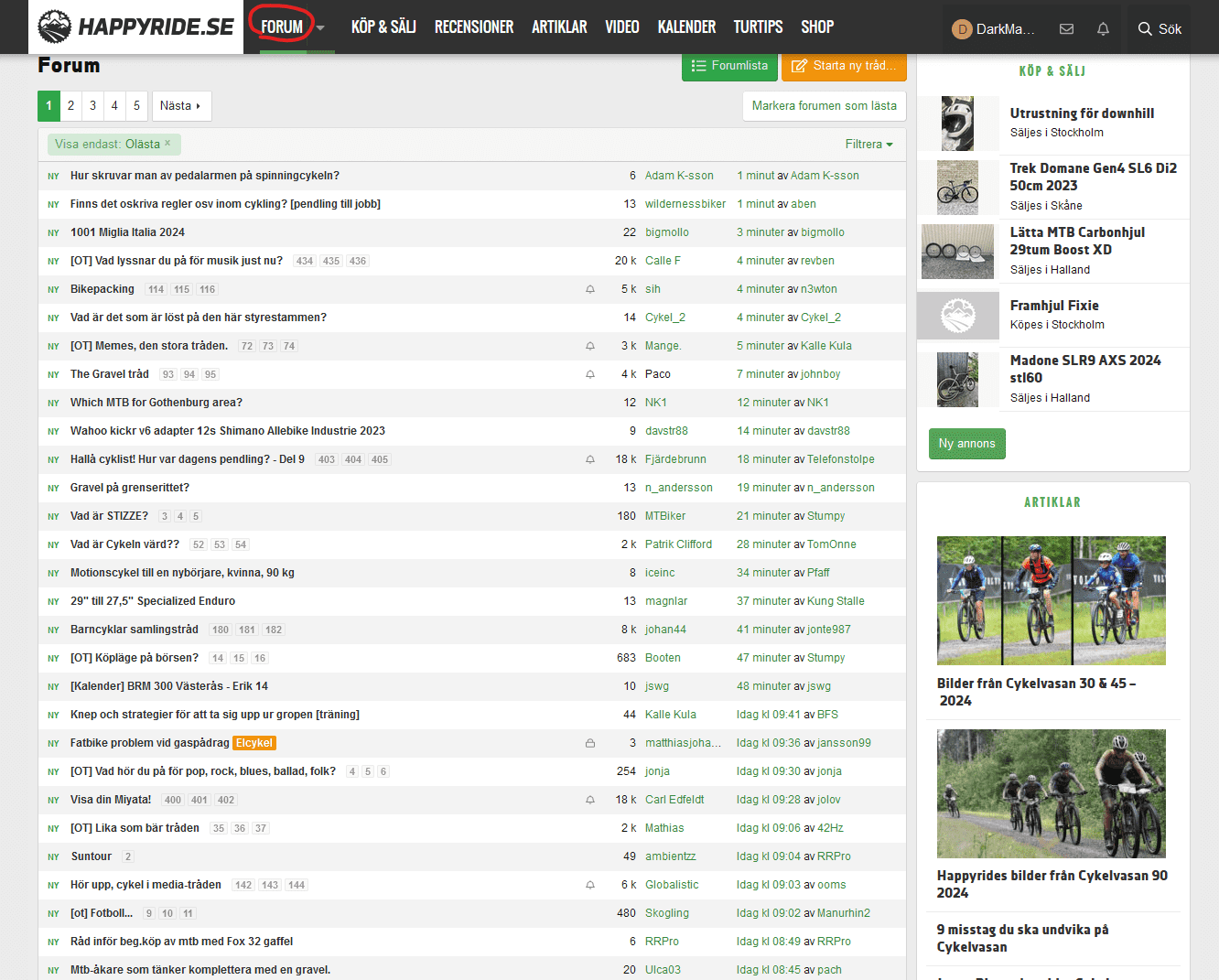Click bell icon on Bikepacking thread
Screen dimensions: 1219x980
point(590,289)
